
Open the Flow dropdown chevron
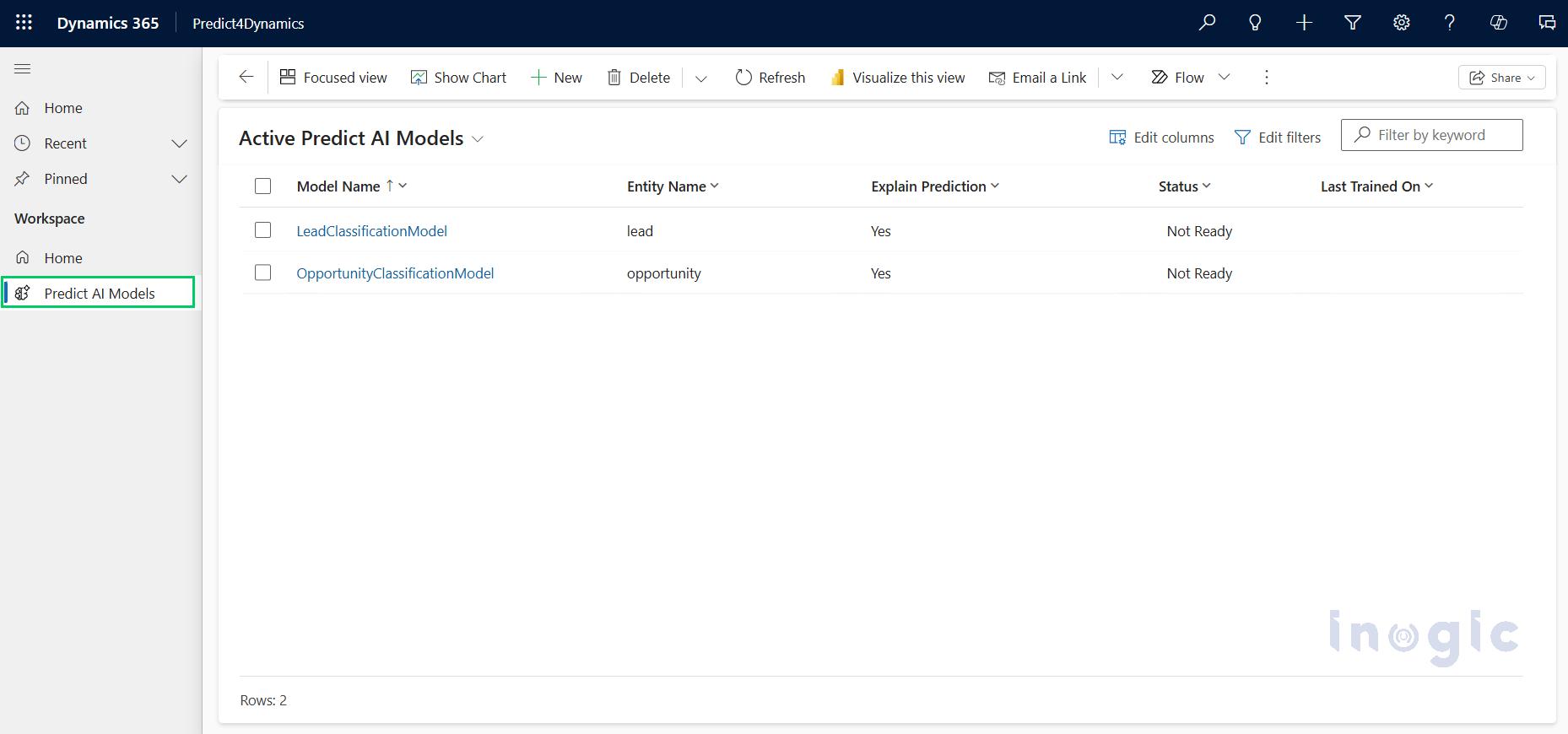coord(1224,78)
